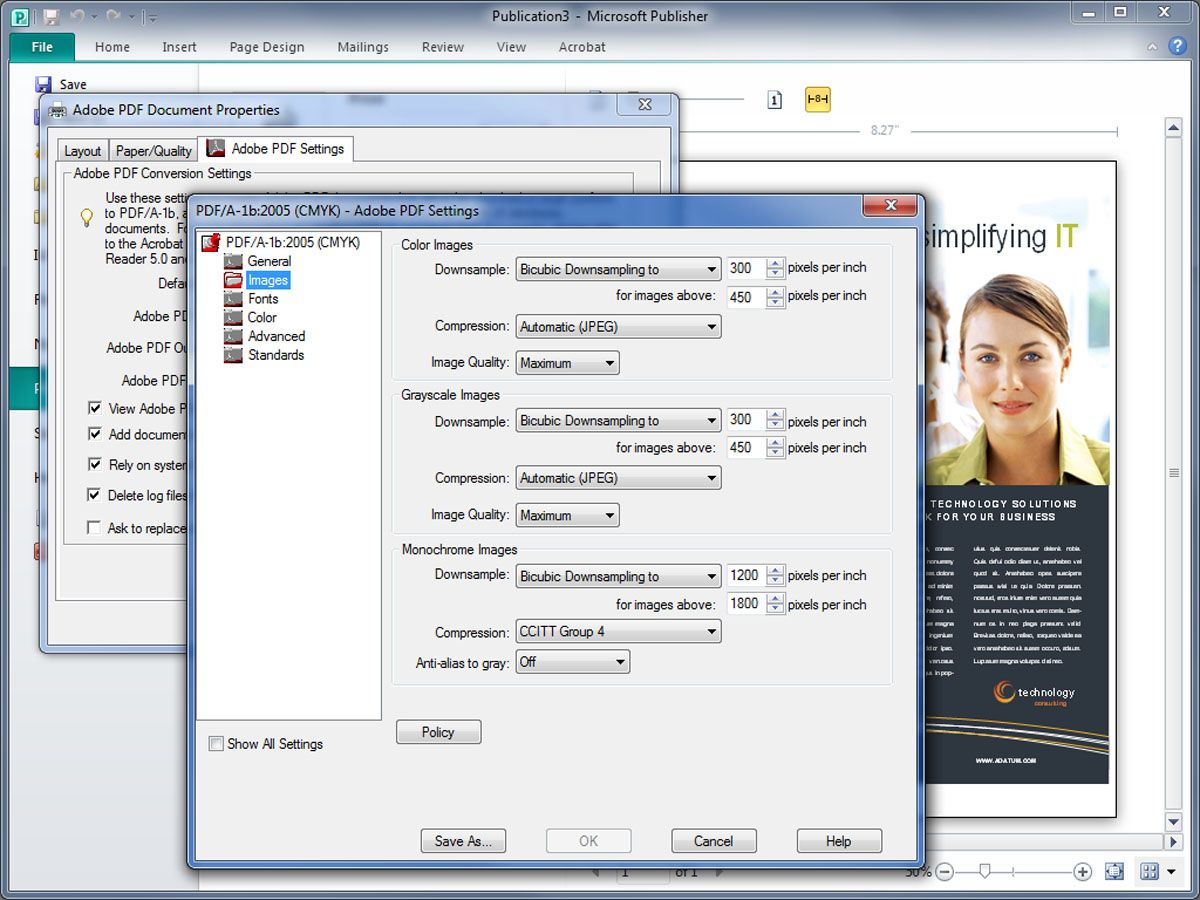
Task: Open the Anti-alias to gray dropdown
Action: pos(572,662)
